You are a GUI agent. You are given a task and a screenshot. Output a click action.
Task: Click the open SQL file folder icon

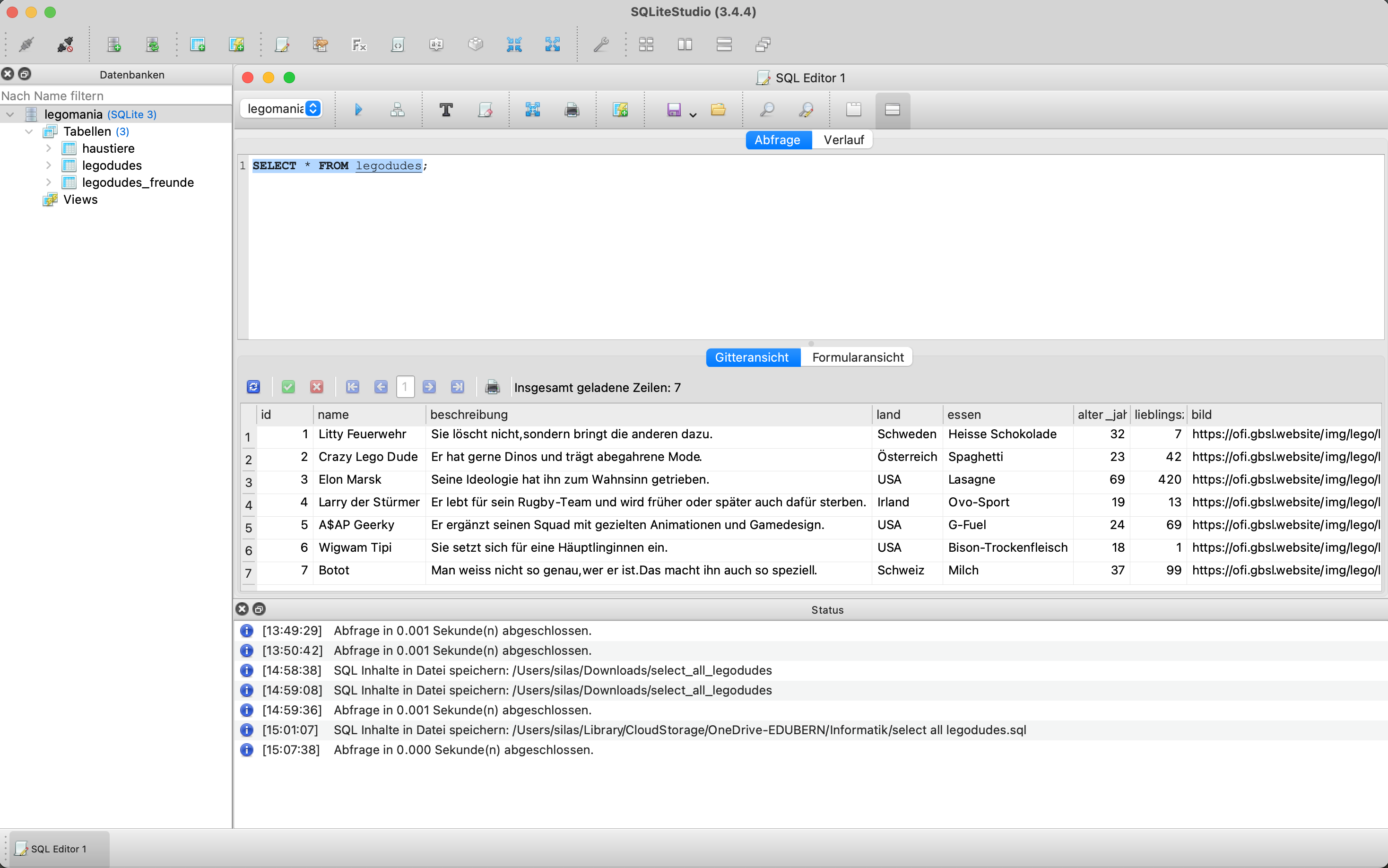coord(718,109)
